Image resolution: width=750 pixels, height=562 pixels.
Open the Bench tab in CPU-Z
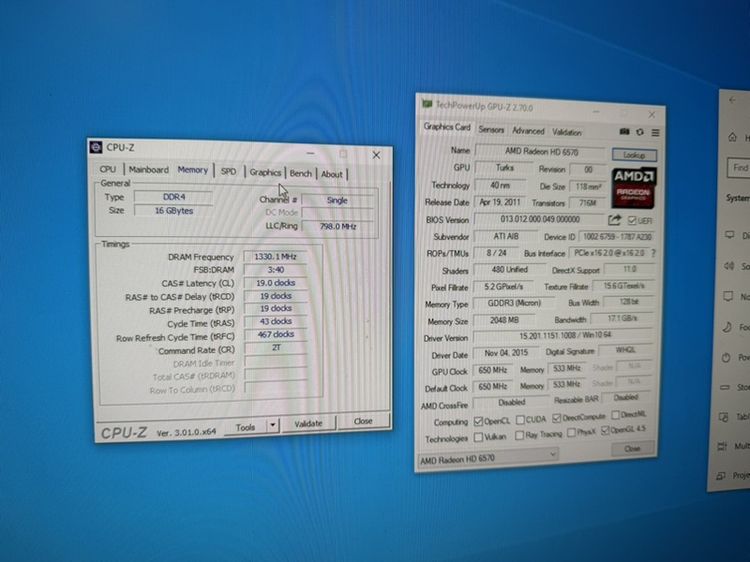pos(300,174)
